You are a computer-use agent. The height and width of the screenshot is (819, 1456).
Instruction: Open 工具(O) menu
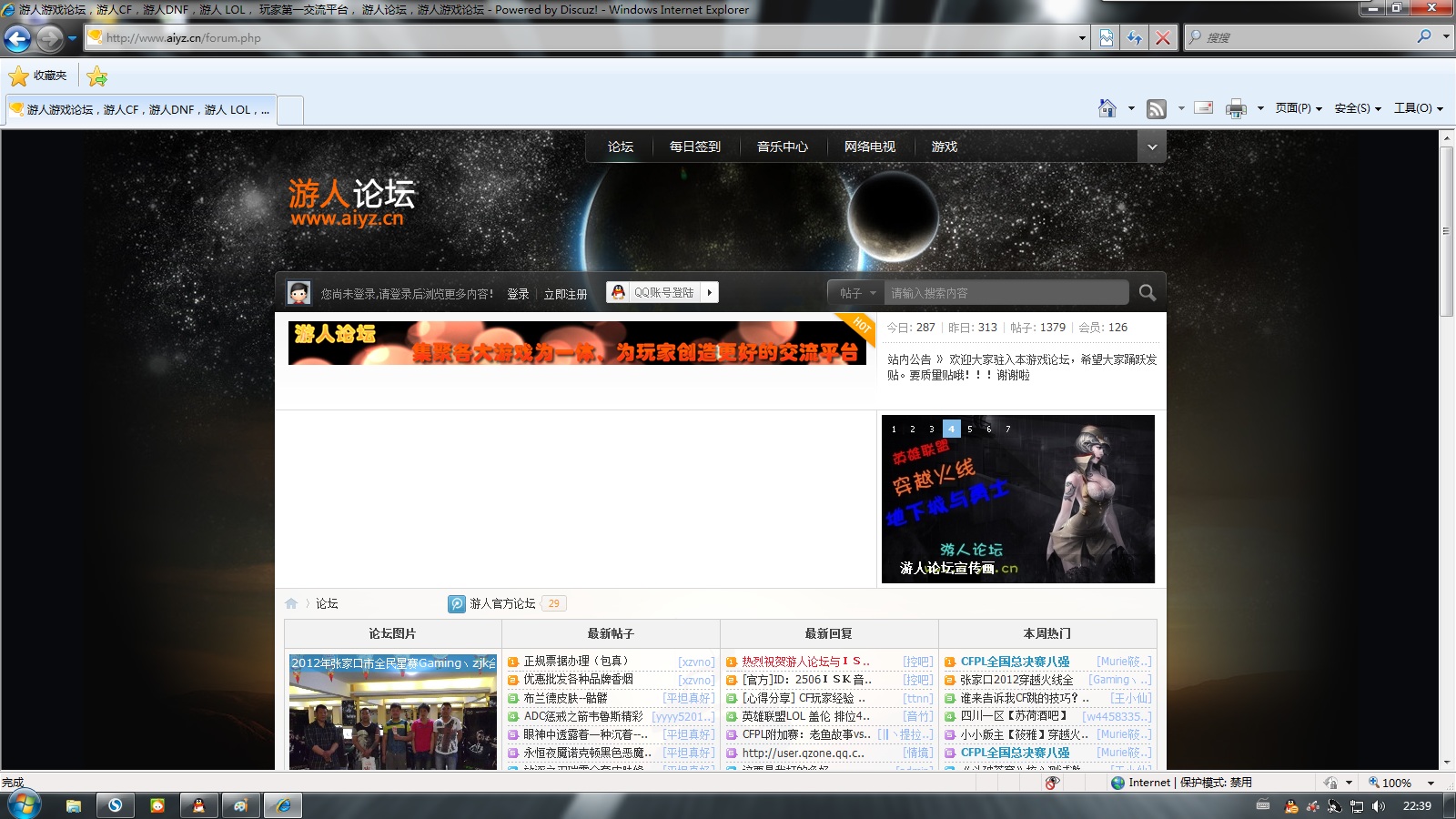tap(1418, 108)
